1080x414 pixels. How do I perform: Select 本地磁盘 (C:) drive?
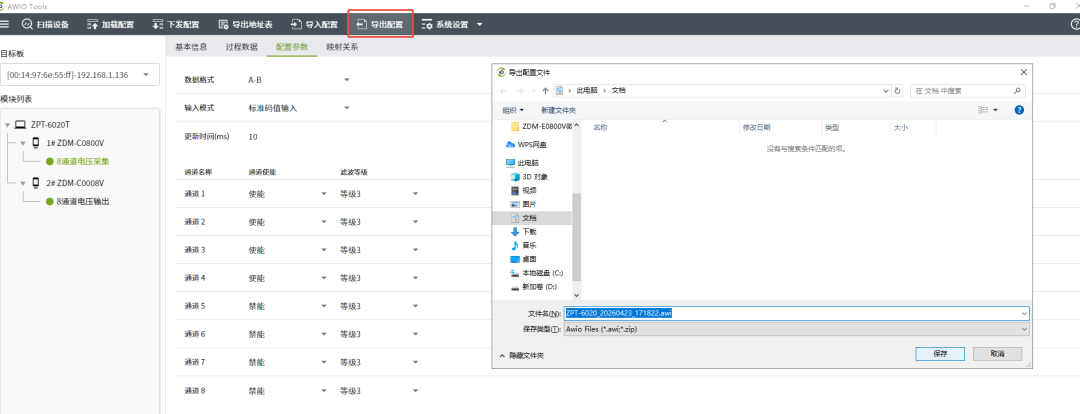point(537,273)
